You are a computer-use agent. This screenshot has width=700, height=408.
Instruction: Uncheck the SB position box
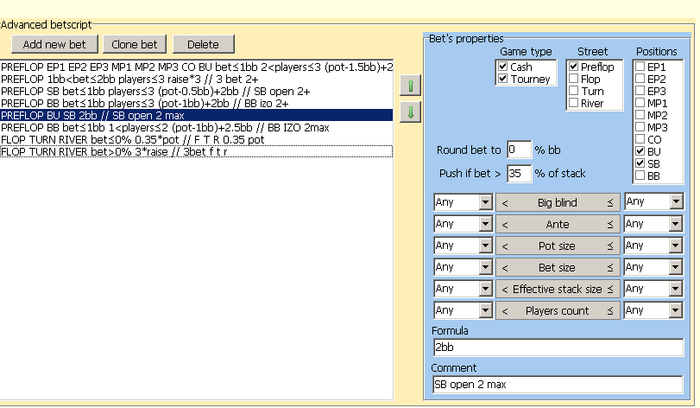[x=640, y=163]
